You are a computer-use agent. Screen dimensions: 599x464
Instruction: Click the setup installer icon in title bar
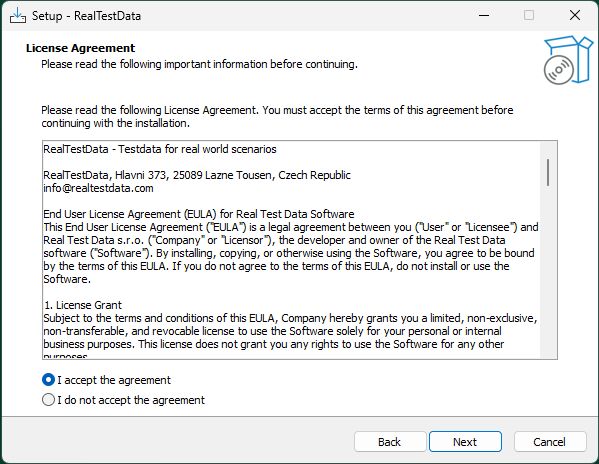[18, 16]
